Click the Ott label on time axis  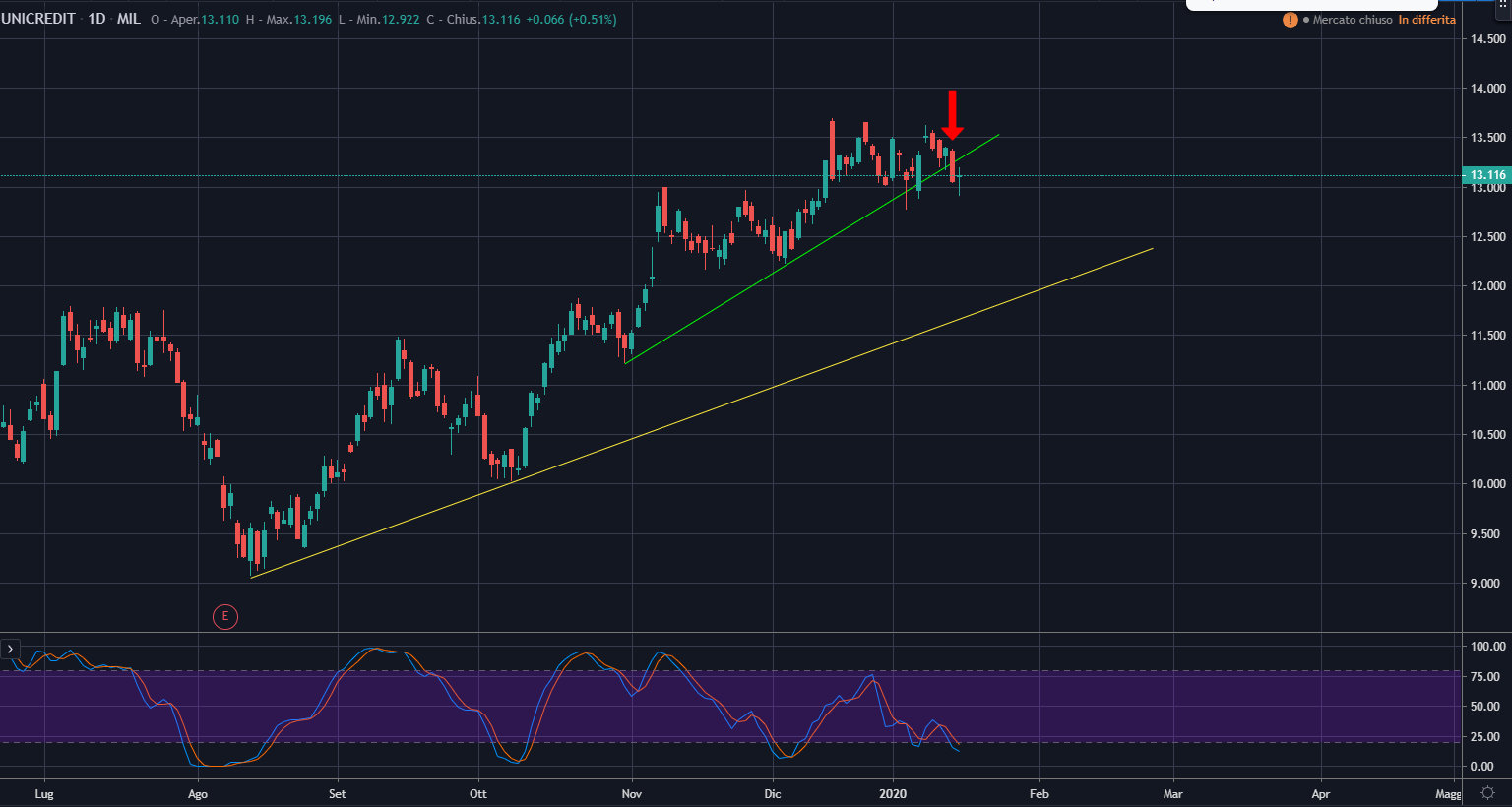[478, 794]
